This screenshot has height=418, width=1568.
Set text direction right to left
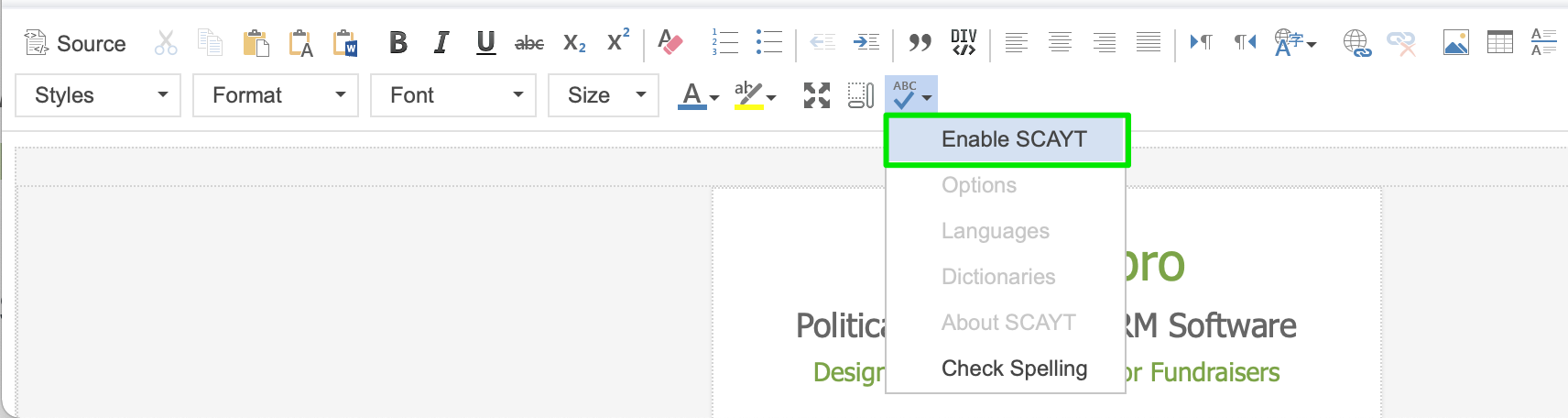click(x=1245, y=43)
